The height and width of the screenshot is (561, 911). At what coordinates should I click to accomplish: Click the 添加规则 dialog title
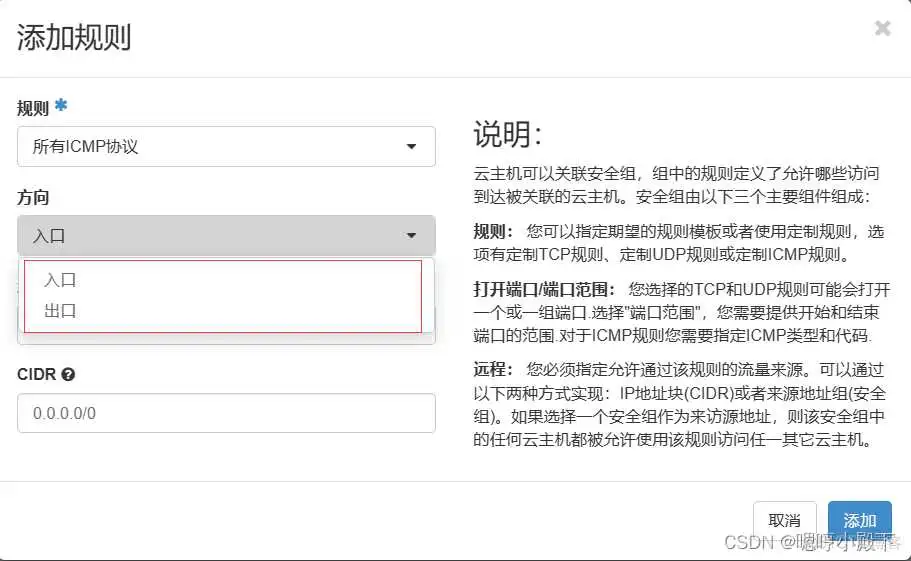click(74, 38)
